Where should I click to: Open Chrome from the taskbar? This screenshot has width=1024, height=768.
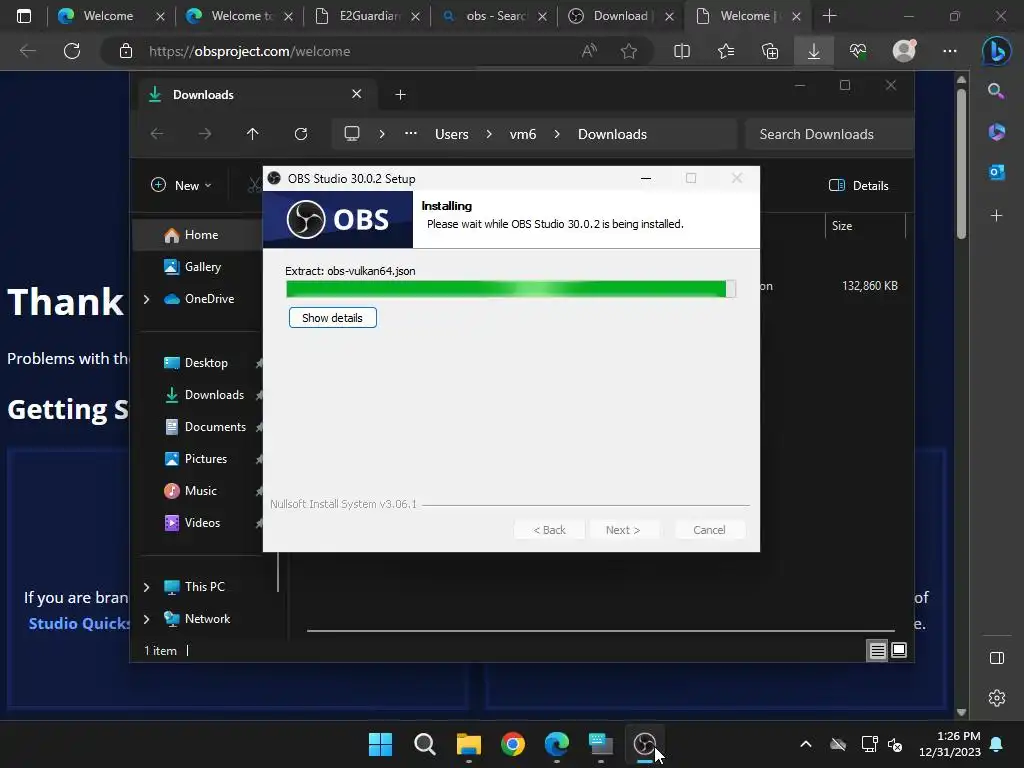513,744
